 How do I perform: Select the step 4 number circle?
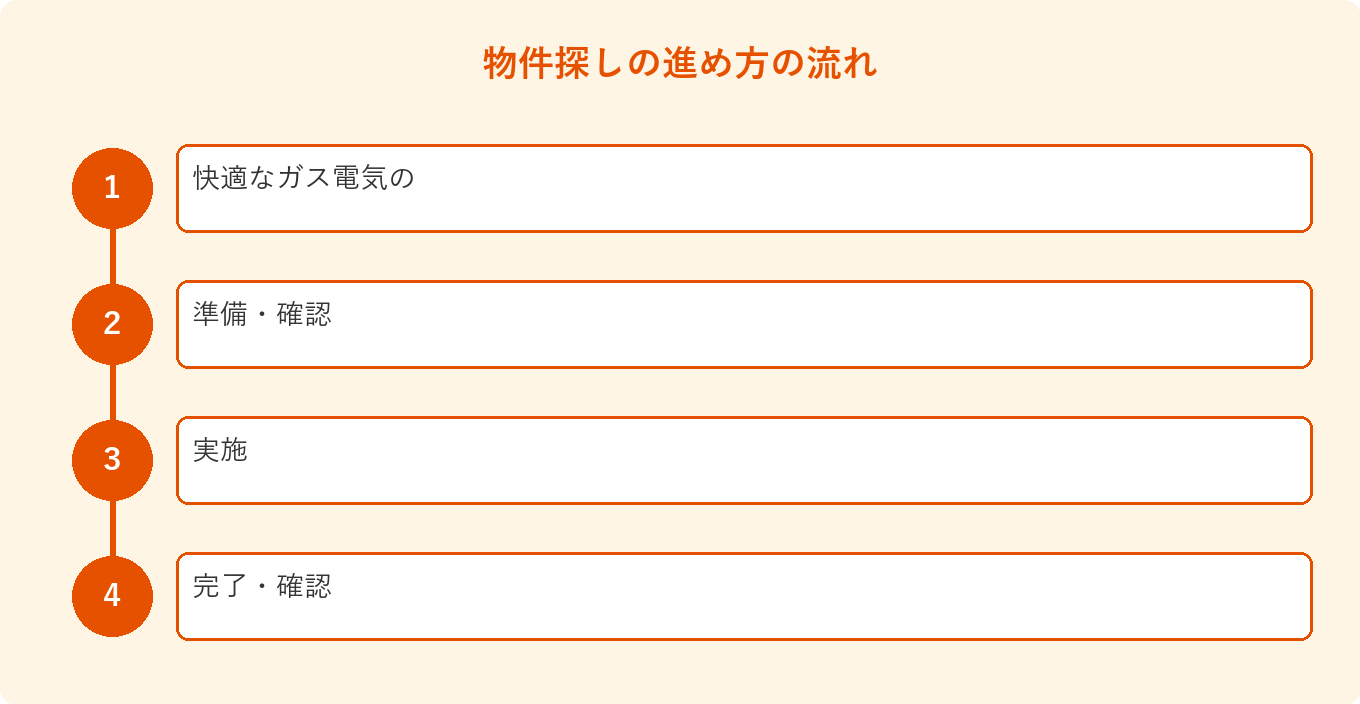pyautogui.click(x=112, y=596)
